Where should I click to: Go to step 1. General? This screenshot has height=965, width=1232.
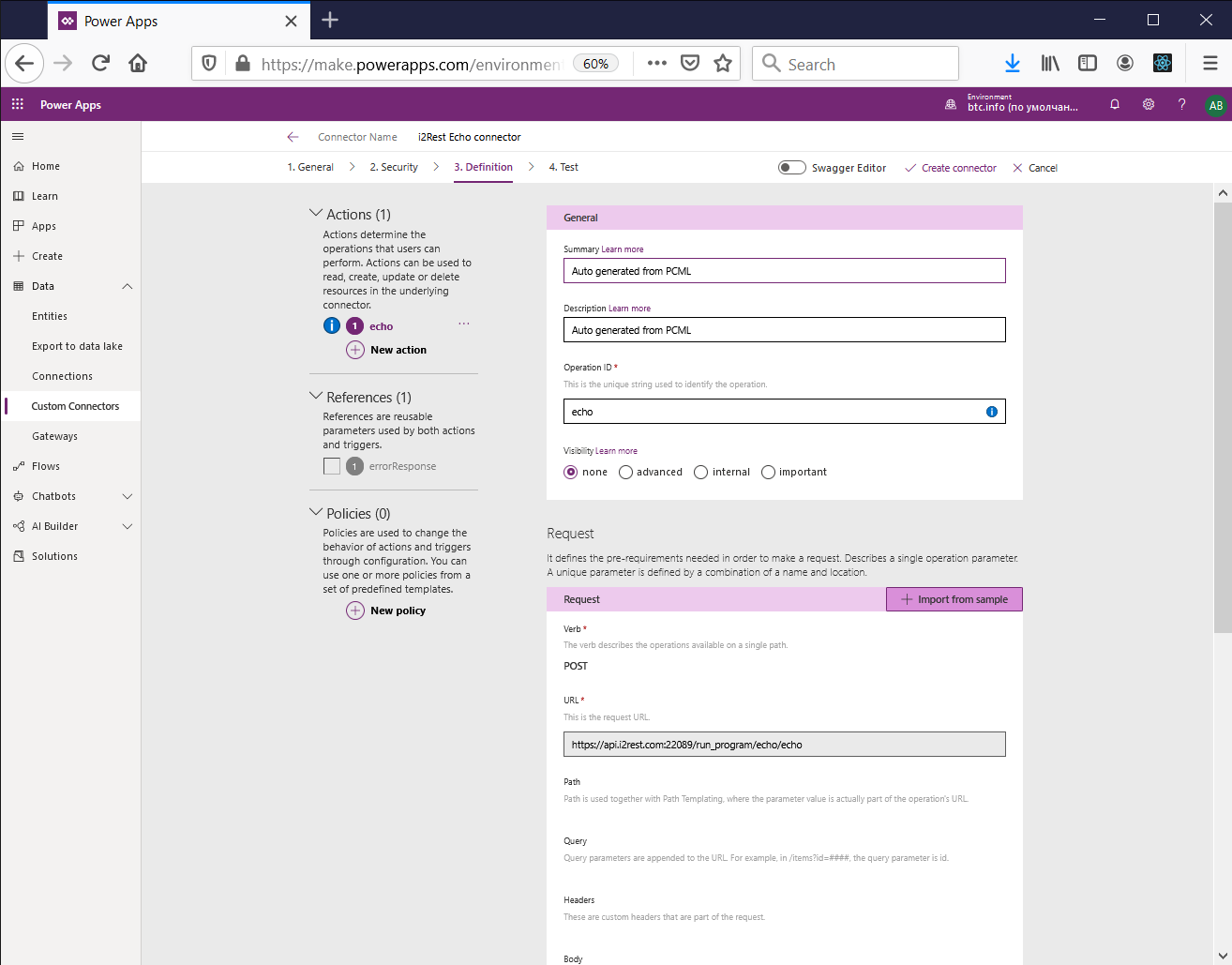pos(310,167)
